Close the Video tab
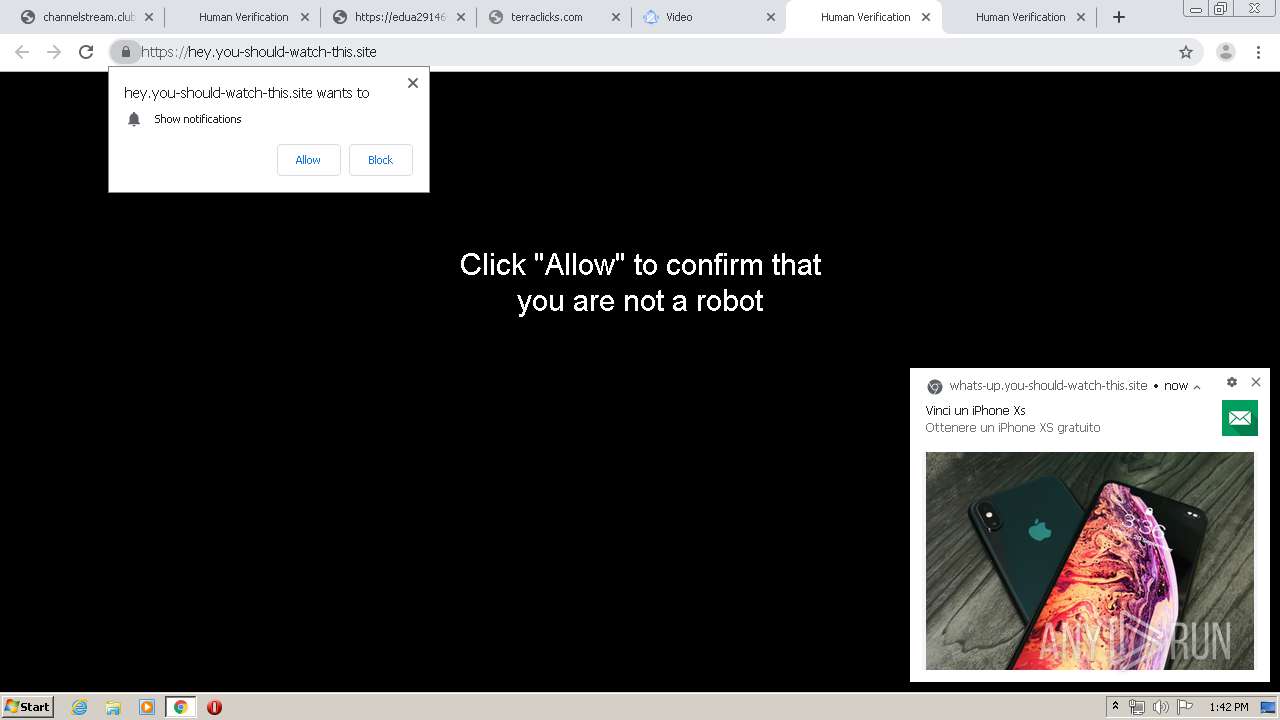This screenshot has height=720, width=1280. click(770, 17)
